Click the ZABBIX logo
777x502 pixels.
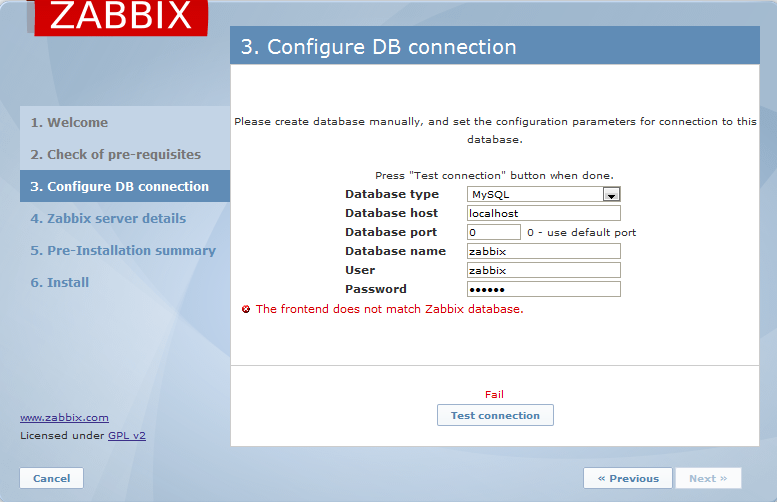pyautogui.click(x=121, y=17)
